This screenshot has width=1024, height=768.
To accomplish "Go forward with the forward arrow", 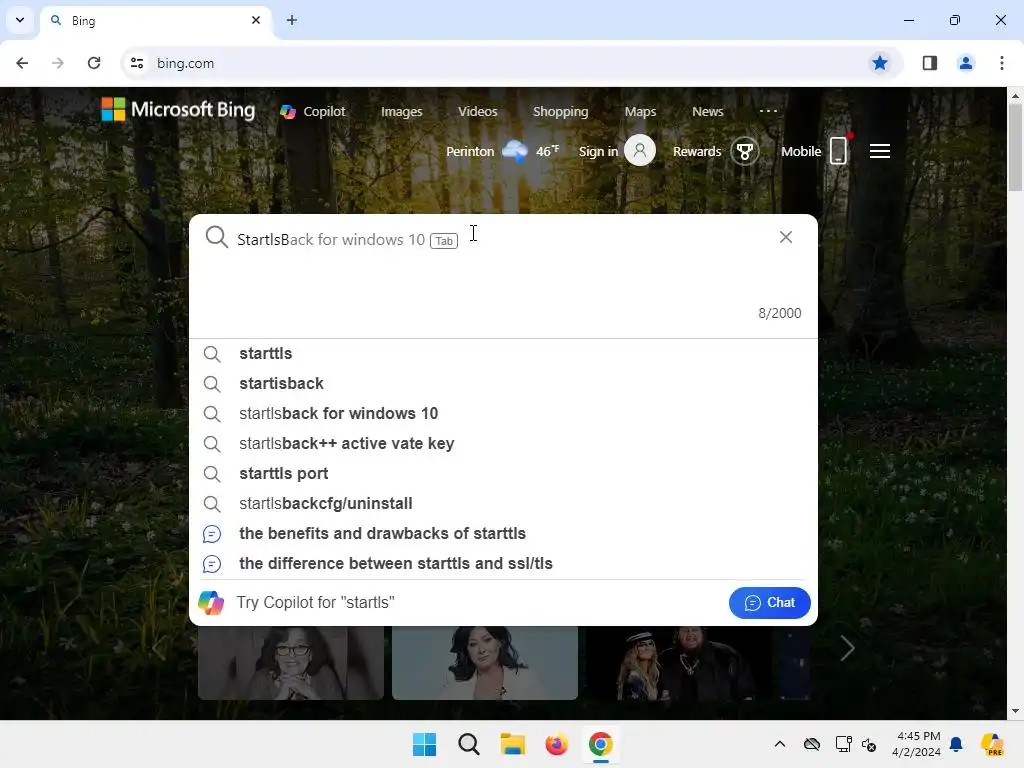I will (x=58, y=63).
